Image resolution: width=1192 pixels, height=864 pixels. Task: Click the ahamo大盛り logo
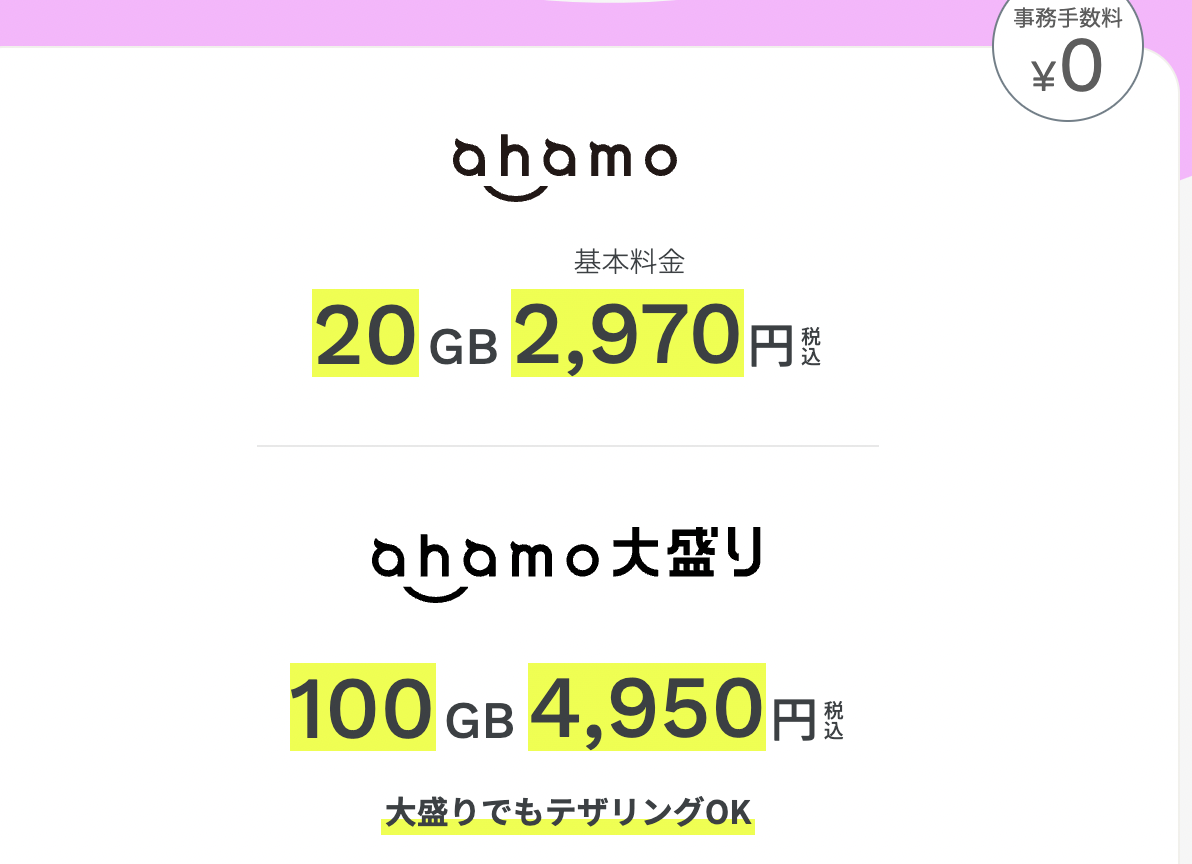point(567,563)
